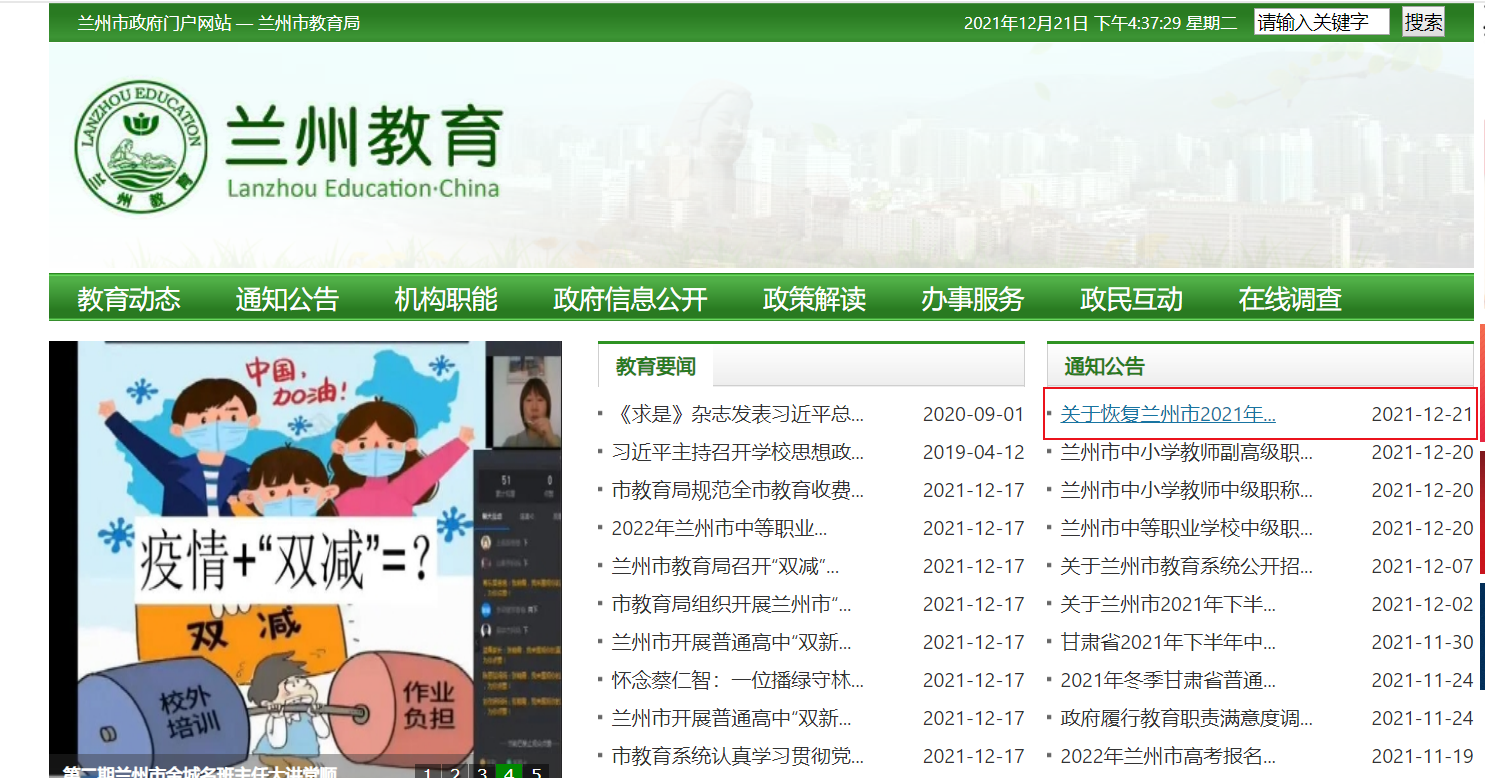Open the 通知公告 navigation menu item
Viewport: 1485px width, 778px height.
click(287, 299)
